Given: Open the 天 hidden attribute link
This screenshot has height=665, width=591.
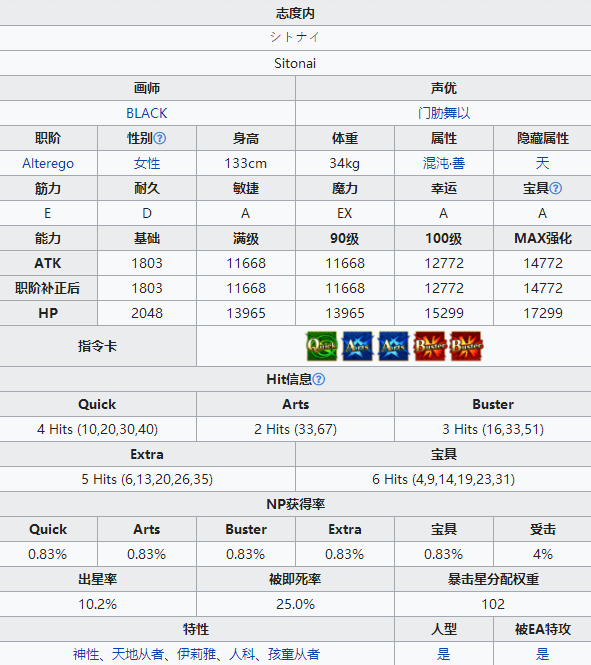Looking at the screenshot, I should tap(542, 163).
